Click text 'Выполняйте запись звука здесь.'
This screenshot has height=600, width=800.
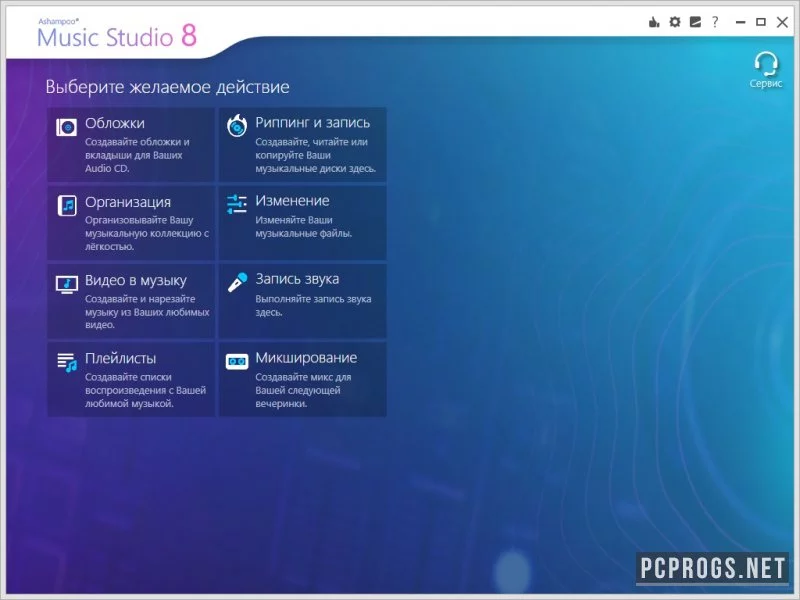tap(313, 306)
